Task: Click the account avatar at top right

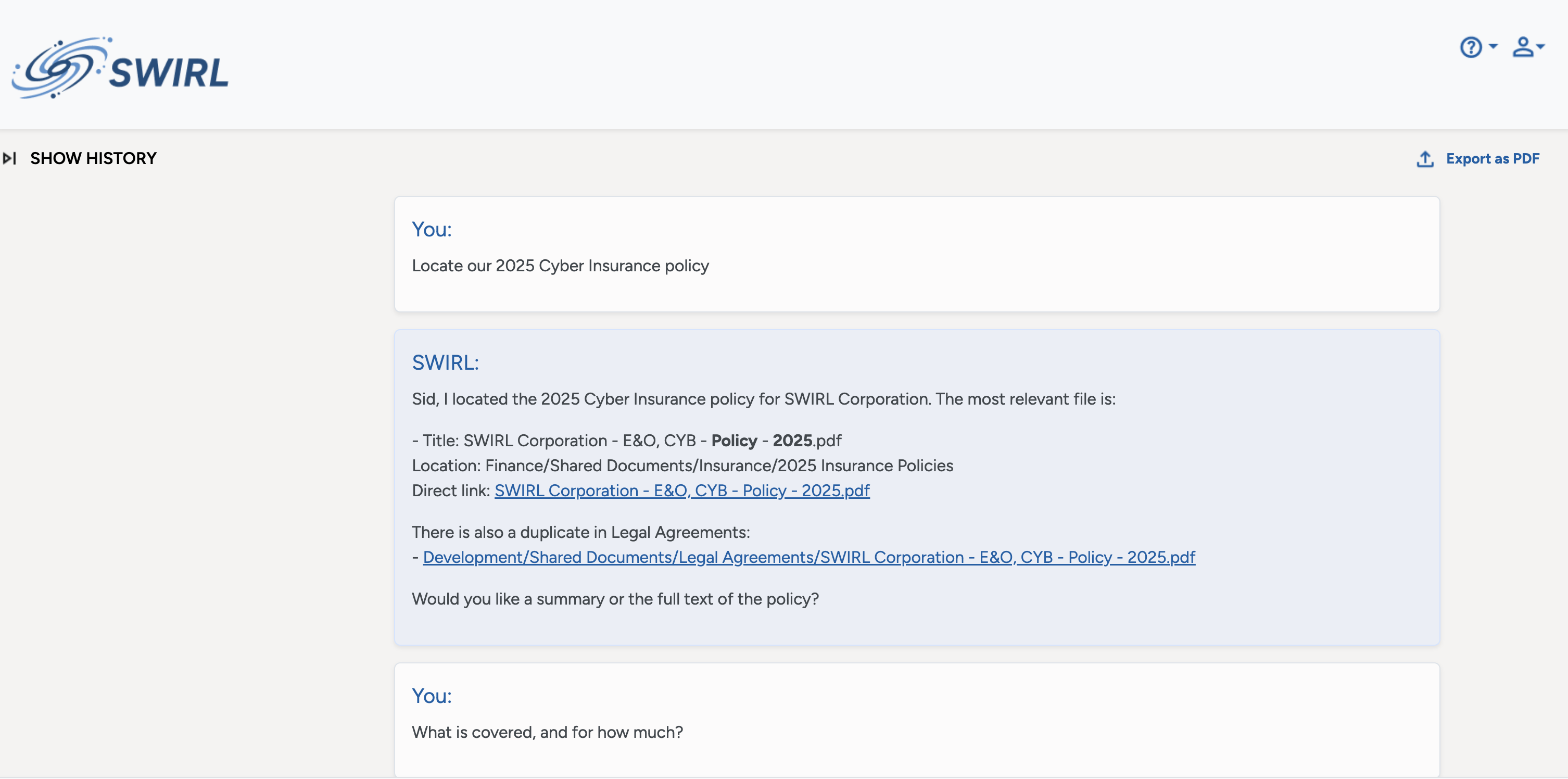Action: point(1525,47)
